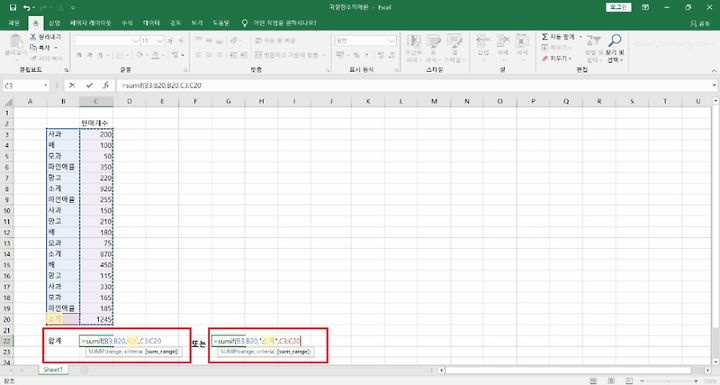Image resolution: width=720 pixels, height=385 pixels.
Task: Open Clipboard group dialog launcher
Action: pos(67,70)
